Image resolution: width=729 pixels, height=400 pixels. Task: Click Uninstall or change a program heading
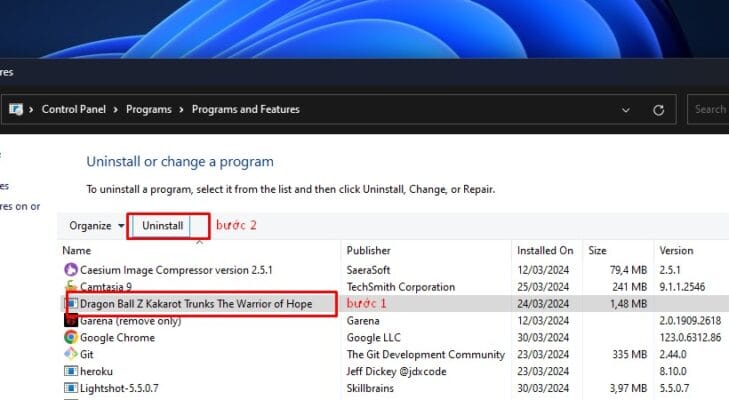point(180,161)
